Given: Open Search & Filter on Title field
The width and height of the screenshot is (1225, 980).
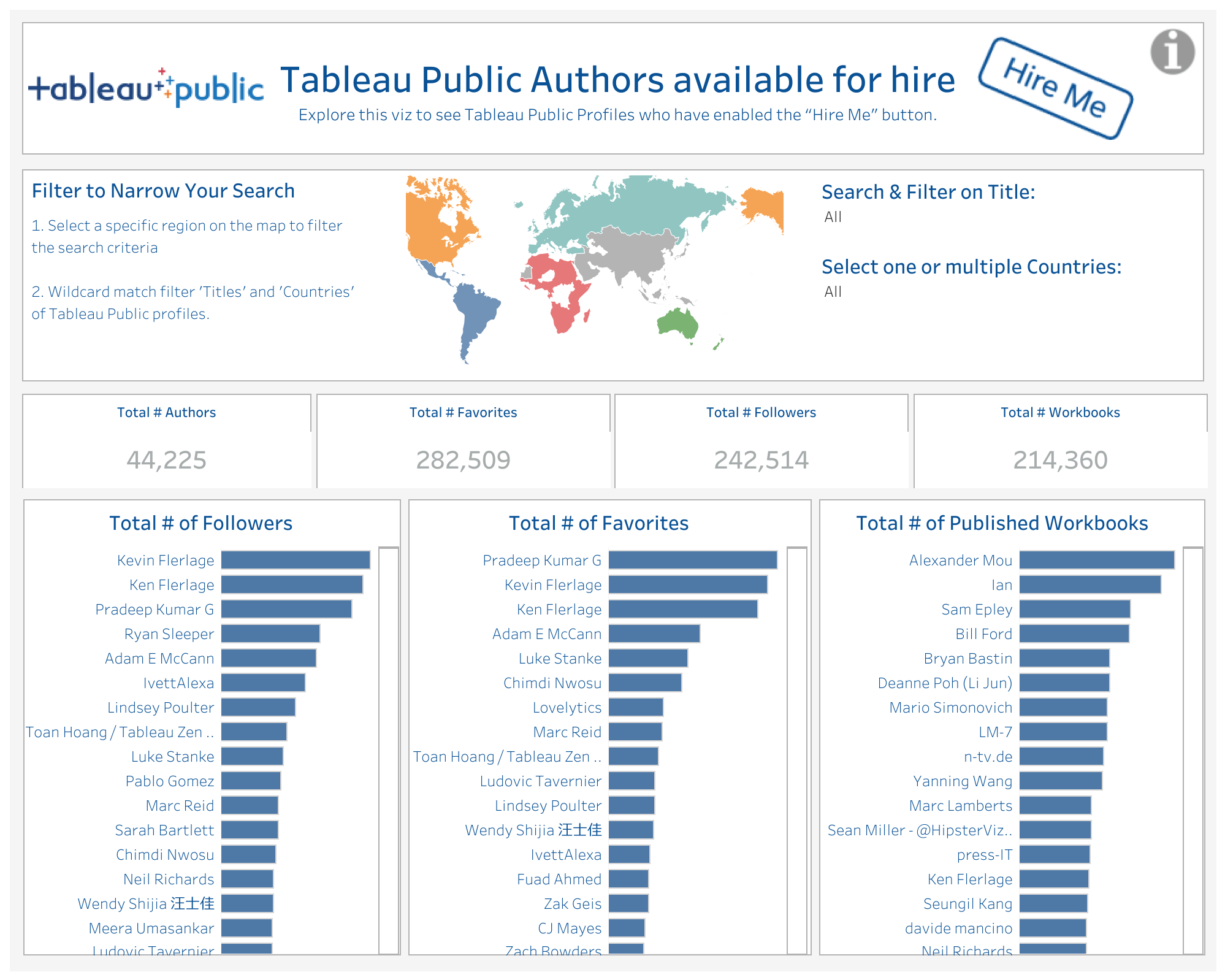Looking at the screenshot, I should click(833, 217).
